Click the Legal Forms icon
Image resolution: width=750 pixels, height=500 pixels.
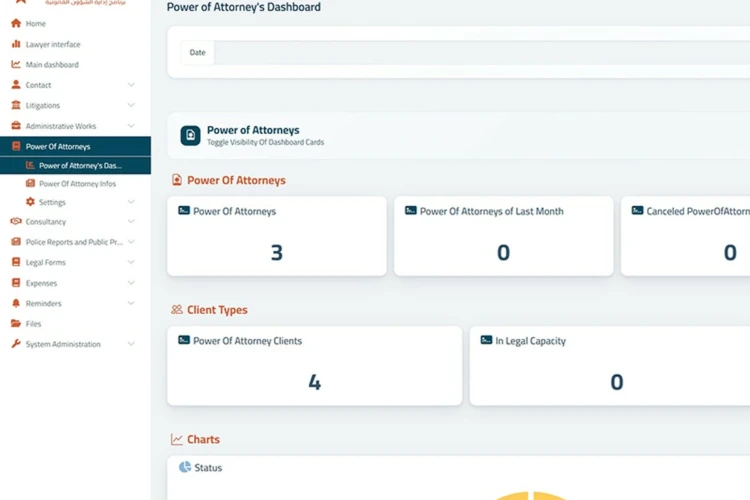click(x=16, y=262)
